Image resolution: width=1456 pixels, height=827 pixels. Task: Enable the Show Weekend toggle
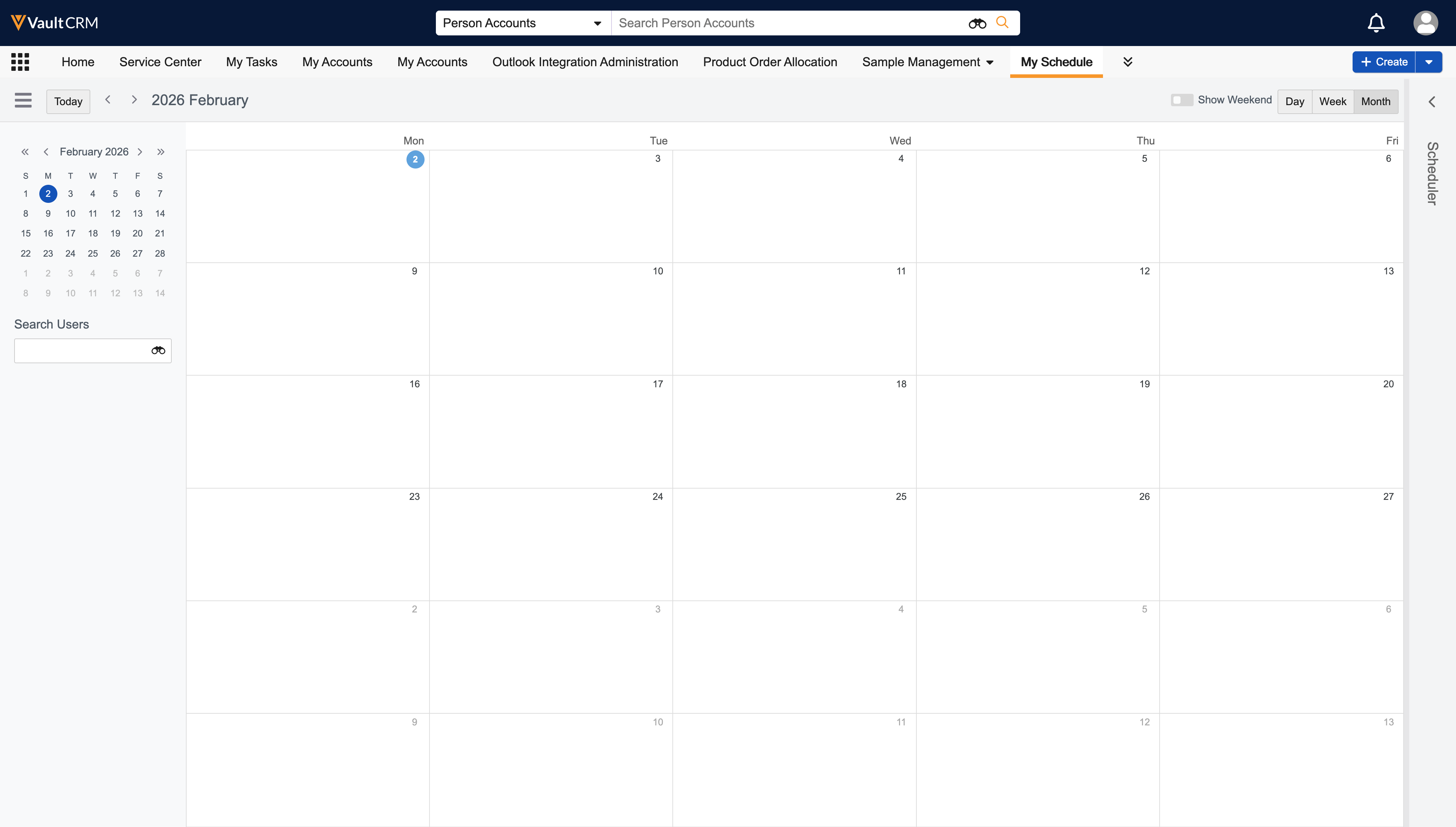pyautogui.click(x=1182, y=100)
